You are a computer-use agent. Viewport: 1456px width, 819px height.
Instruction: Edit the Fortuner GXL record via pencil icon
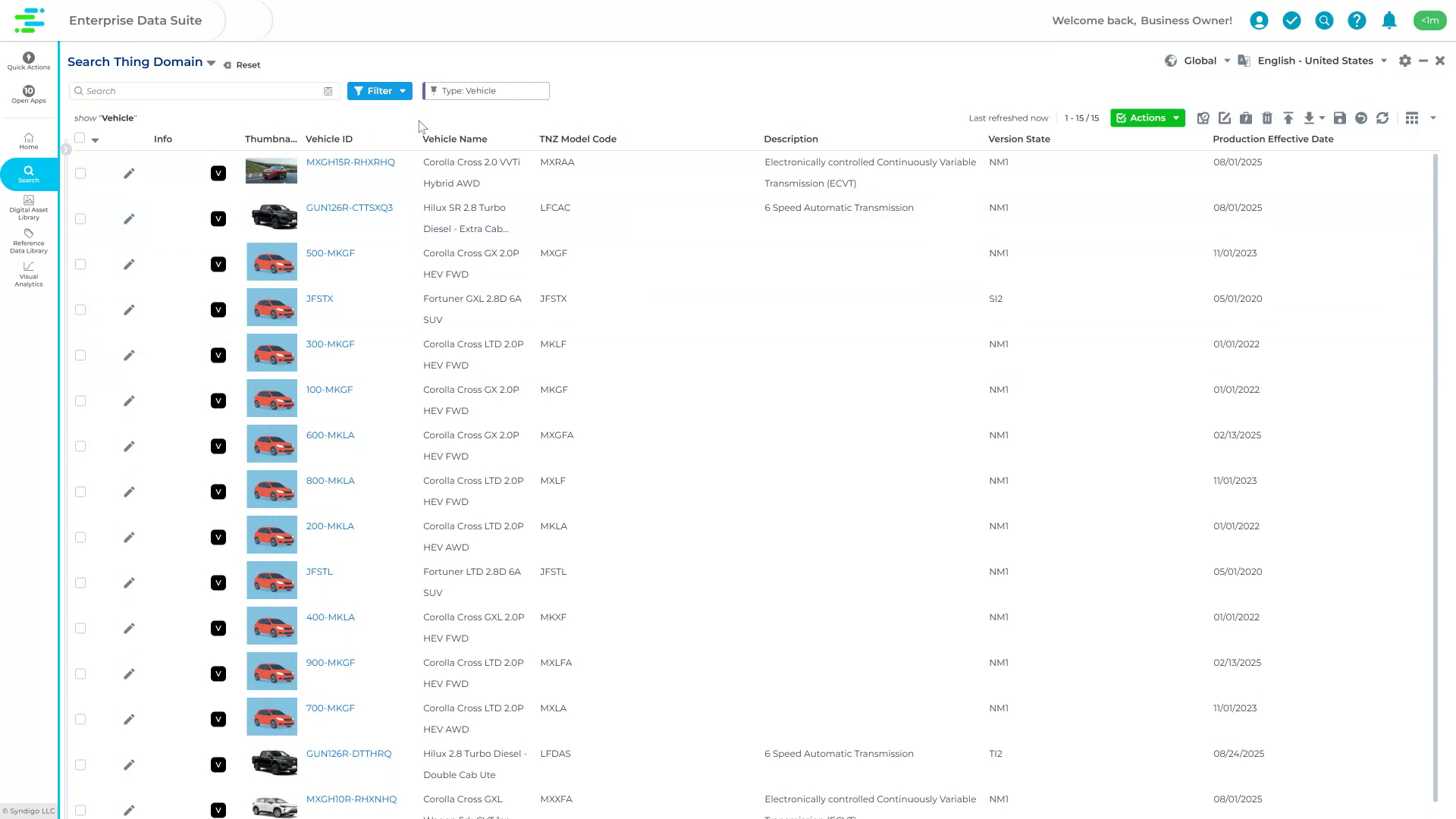tap(129, 309)
